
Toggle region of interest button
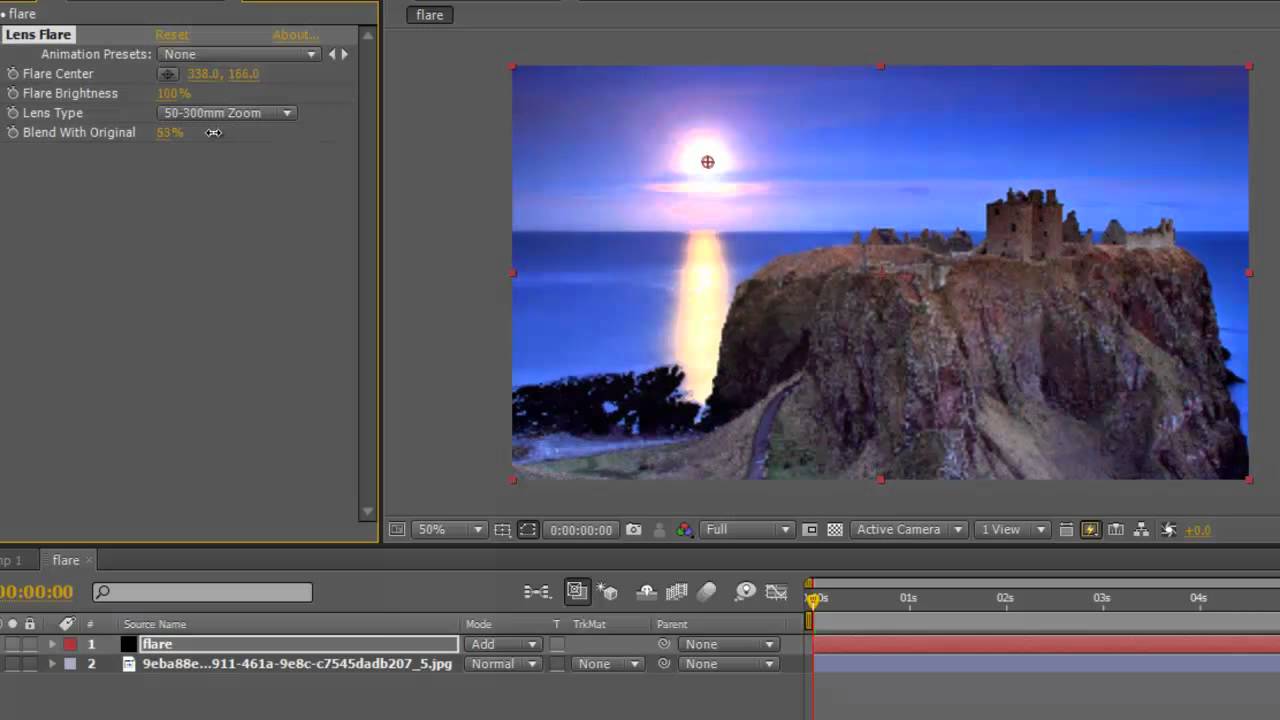point(810,530)
